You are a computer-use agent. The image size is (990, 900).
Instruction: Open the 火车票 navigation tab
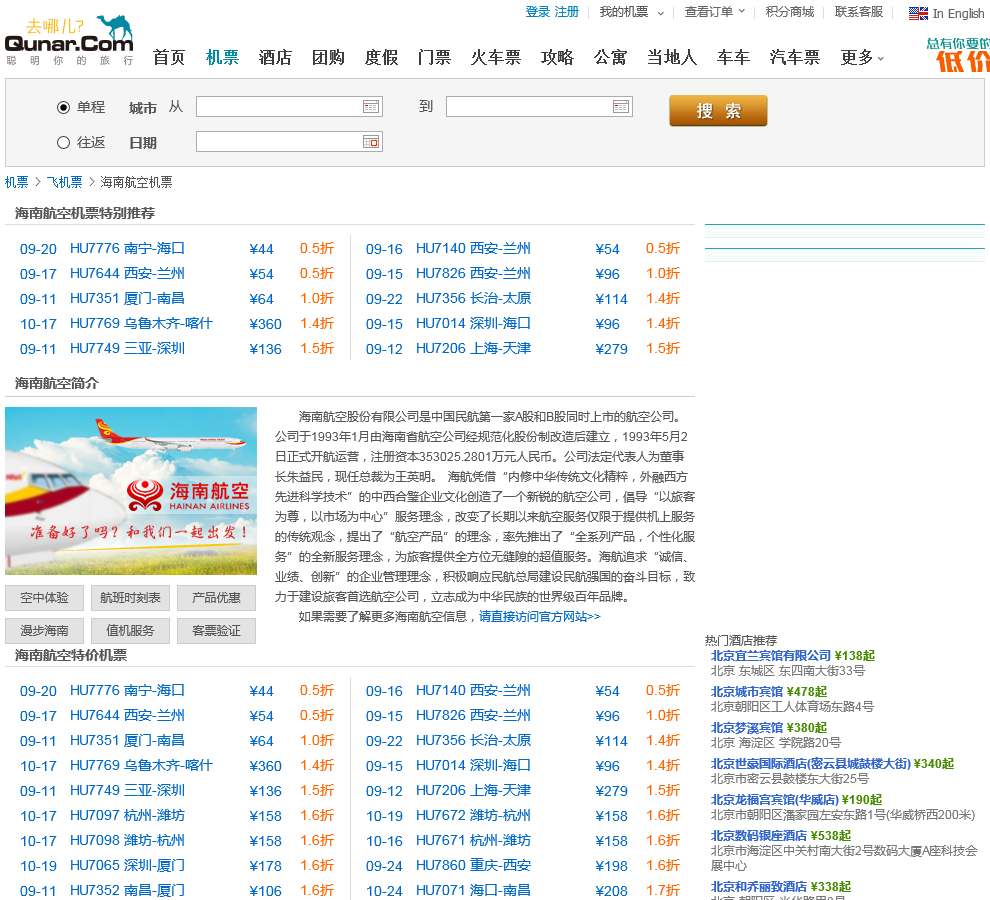tap(496, 57)
